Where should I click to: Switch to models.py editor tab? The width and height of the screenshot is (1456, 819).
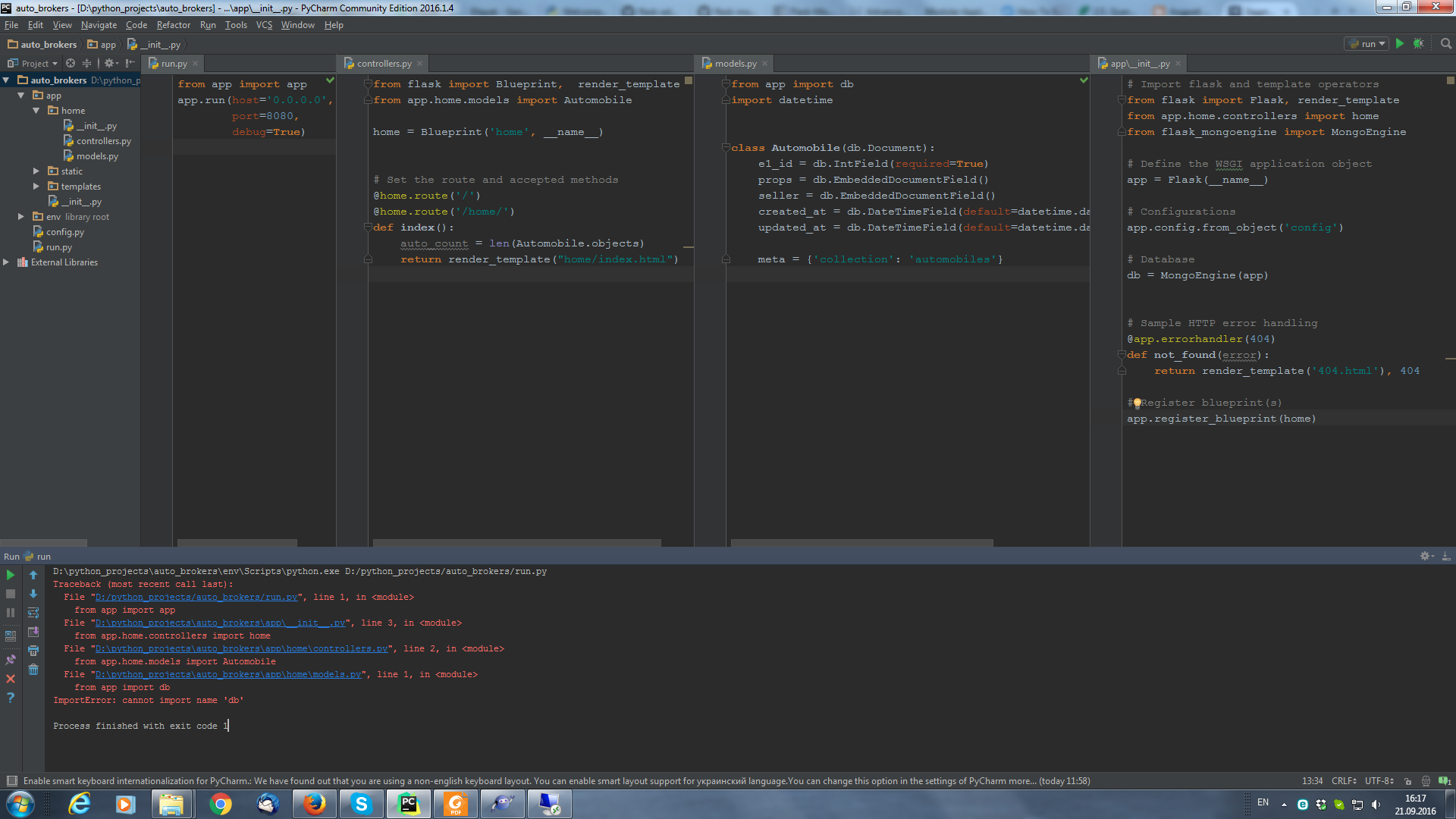click(736, 64)
